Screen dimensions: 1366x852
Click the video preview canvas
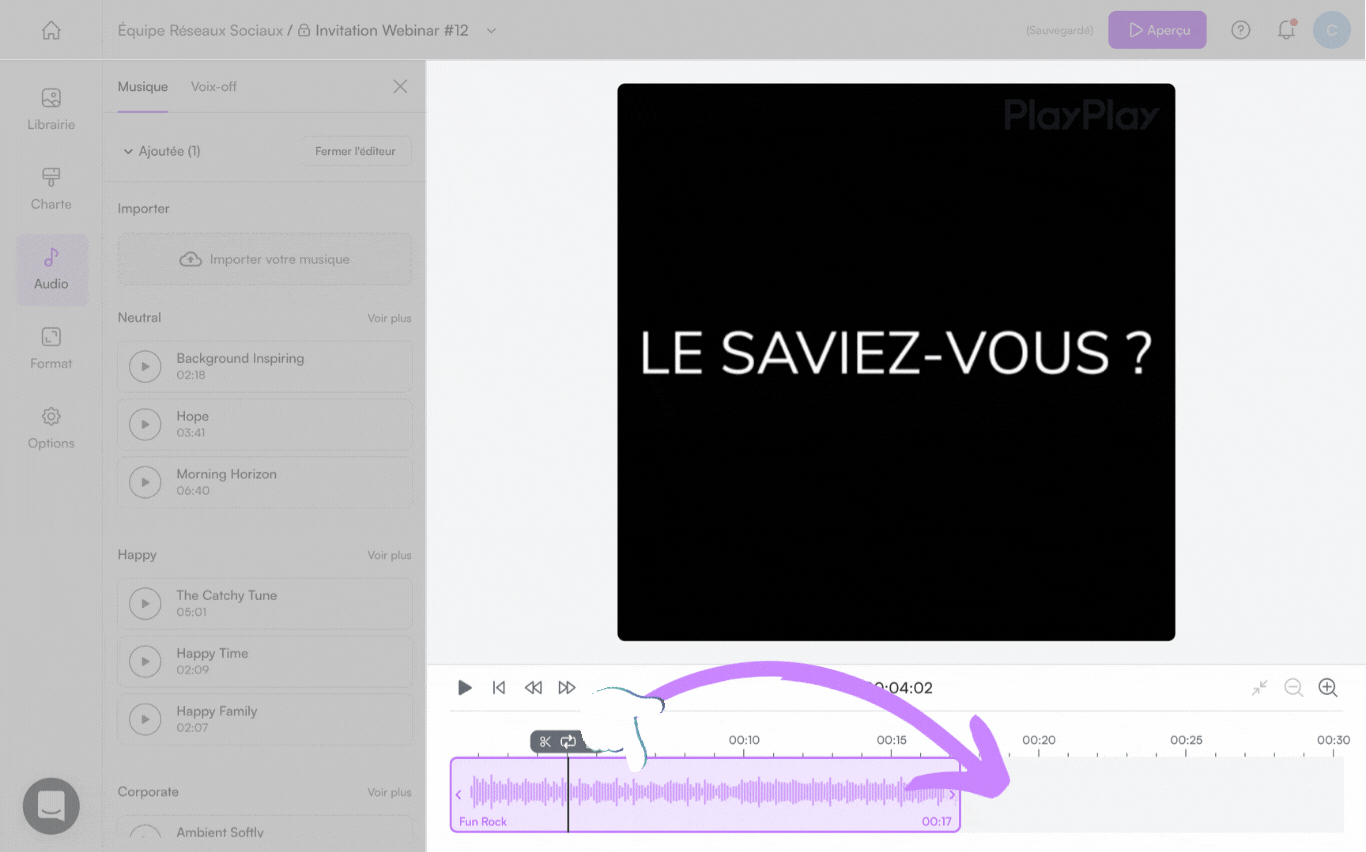896,362
